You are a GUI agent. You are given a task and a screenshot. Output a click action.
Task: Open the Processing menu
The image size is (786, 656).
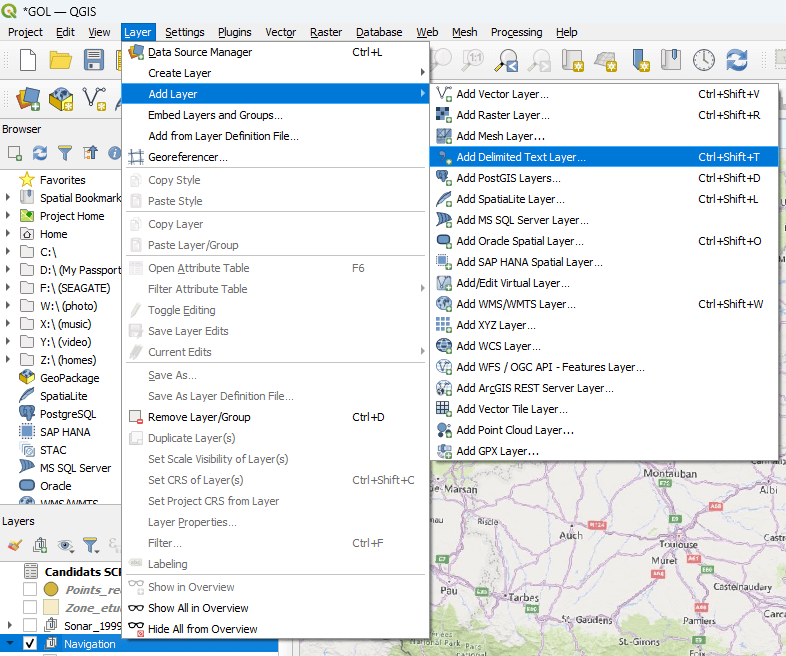(x=516, y=32)
